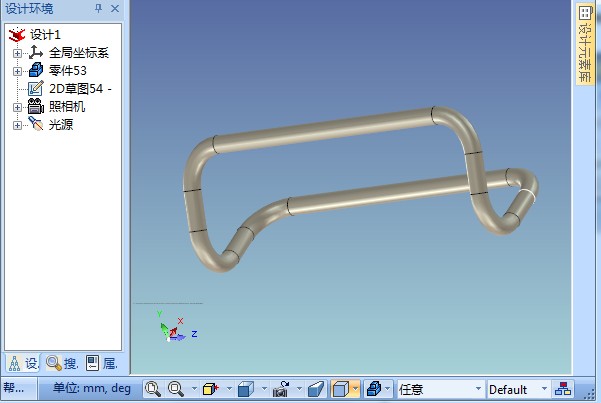This screenshot has height=403, width=601.
Task: Switch to the 属 properties tab
Action: 101,363
